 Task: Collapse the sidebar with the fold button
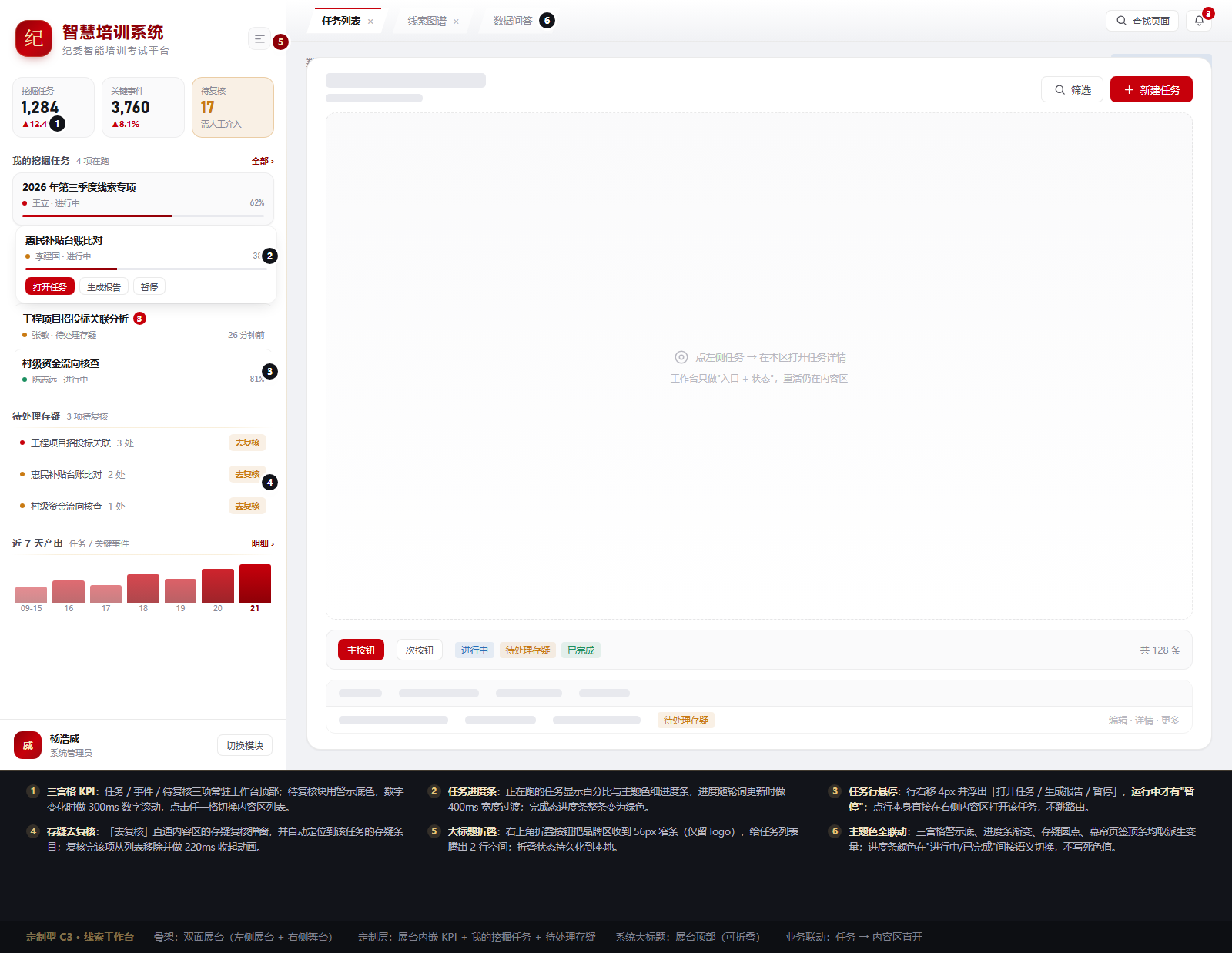[259, 38]
